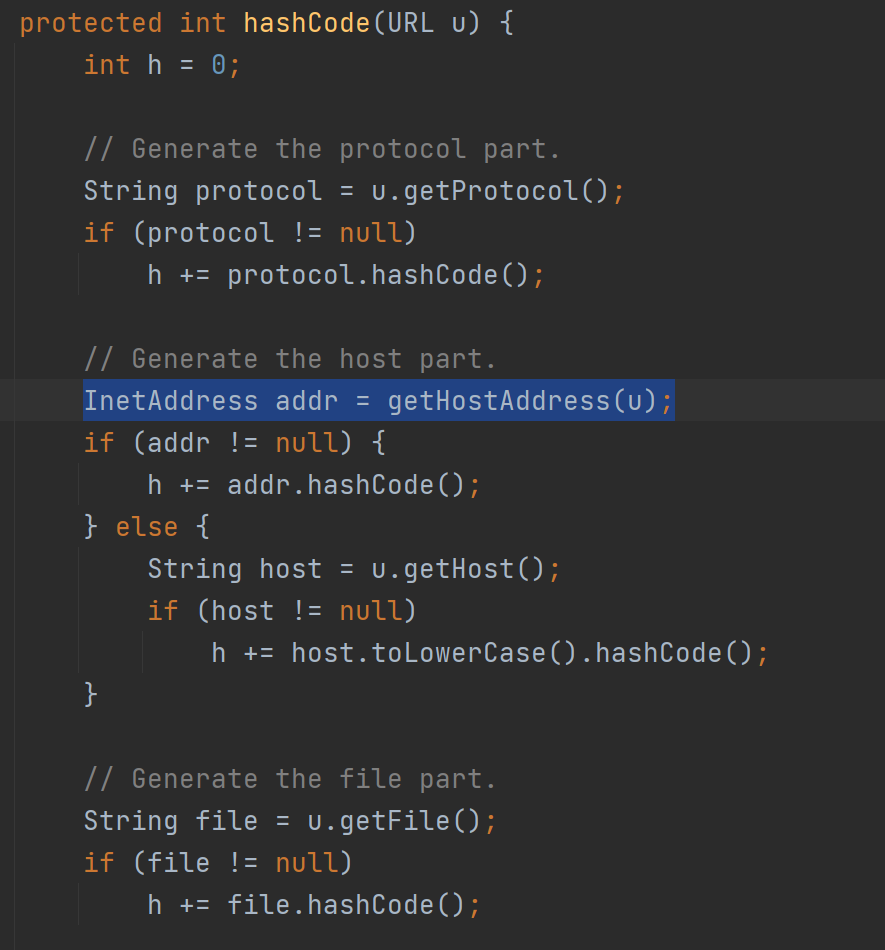Click the else keyword

[x=146, y=527]
